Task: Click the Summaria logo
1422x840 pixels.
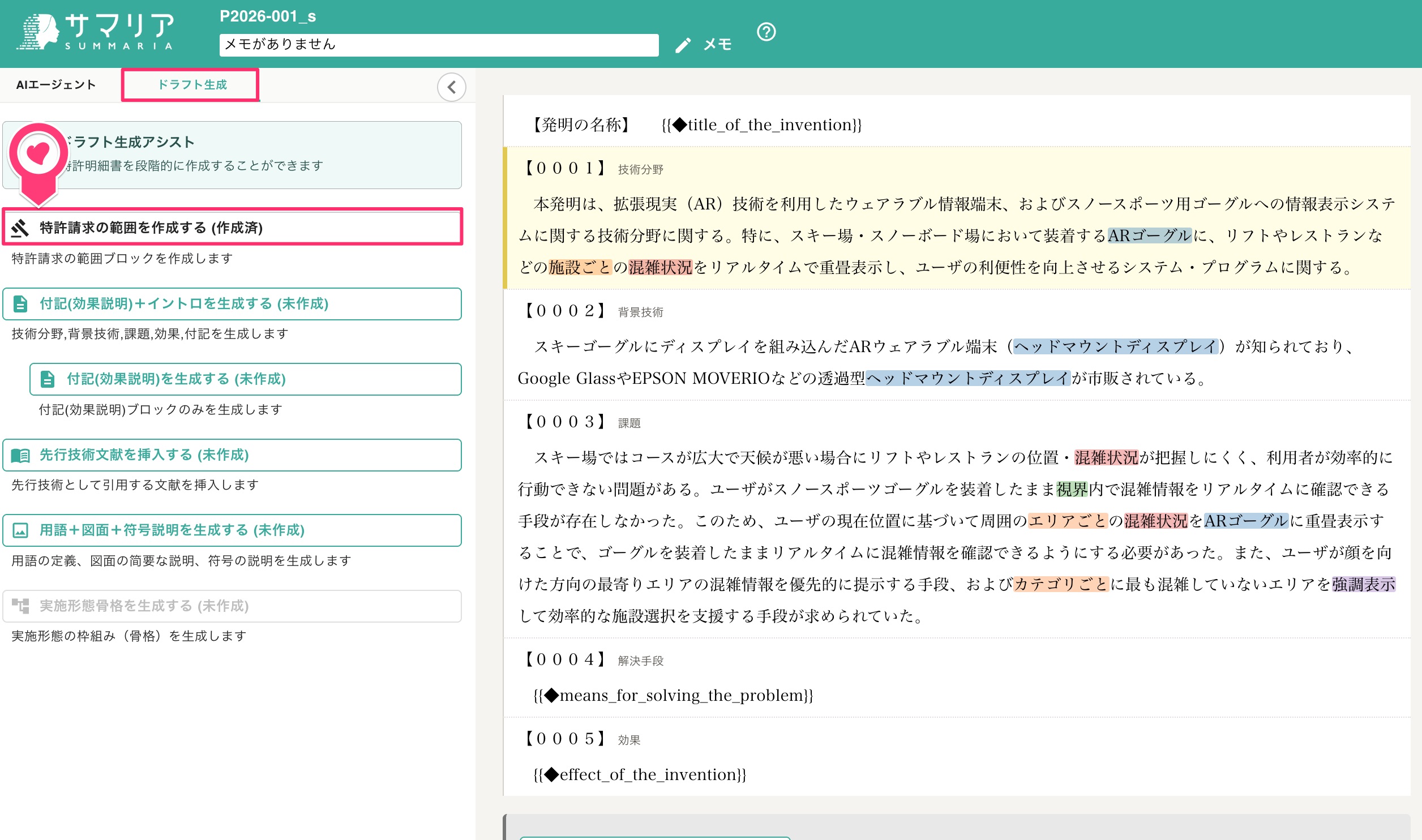Action: coord(95,32)
